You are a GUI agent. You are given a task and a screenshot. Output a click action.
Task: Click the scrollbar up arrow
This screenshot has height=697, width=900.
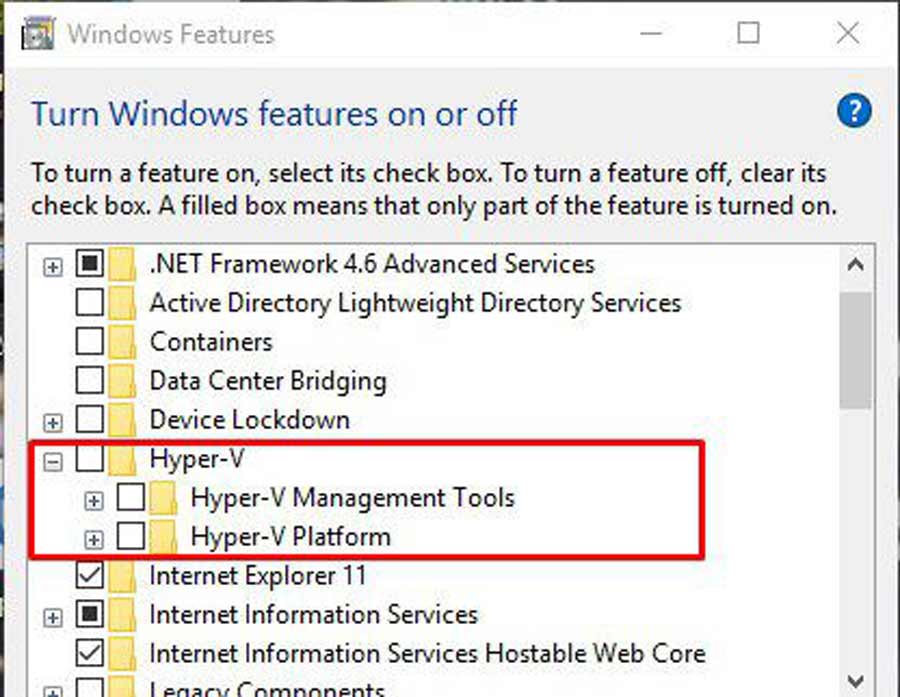855,265
